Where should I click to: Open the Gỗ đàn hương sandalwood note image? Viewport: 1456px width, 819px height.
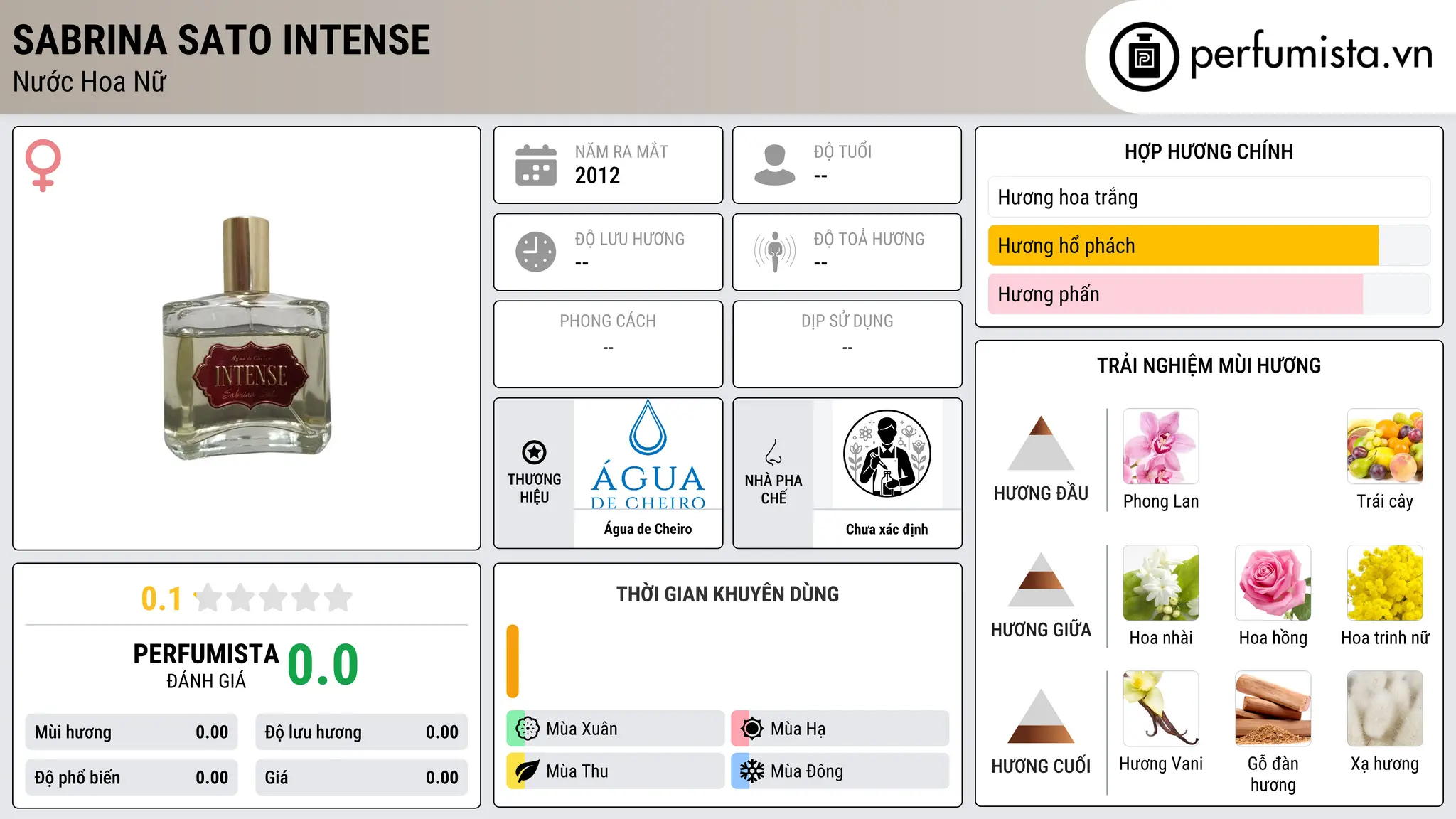tap(1273, 709)
